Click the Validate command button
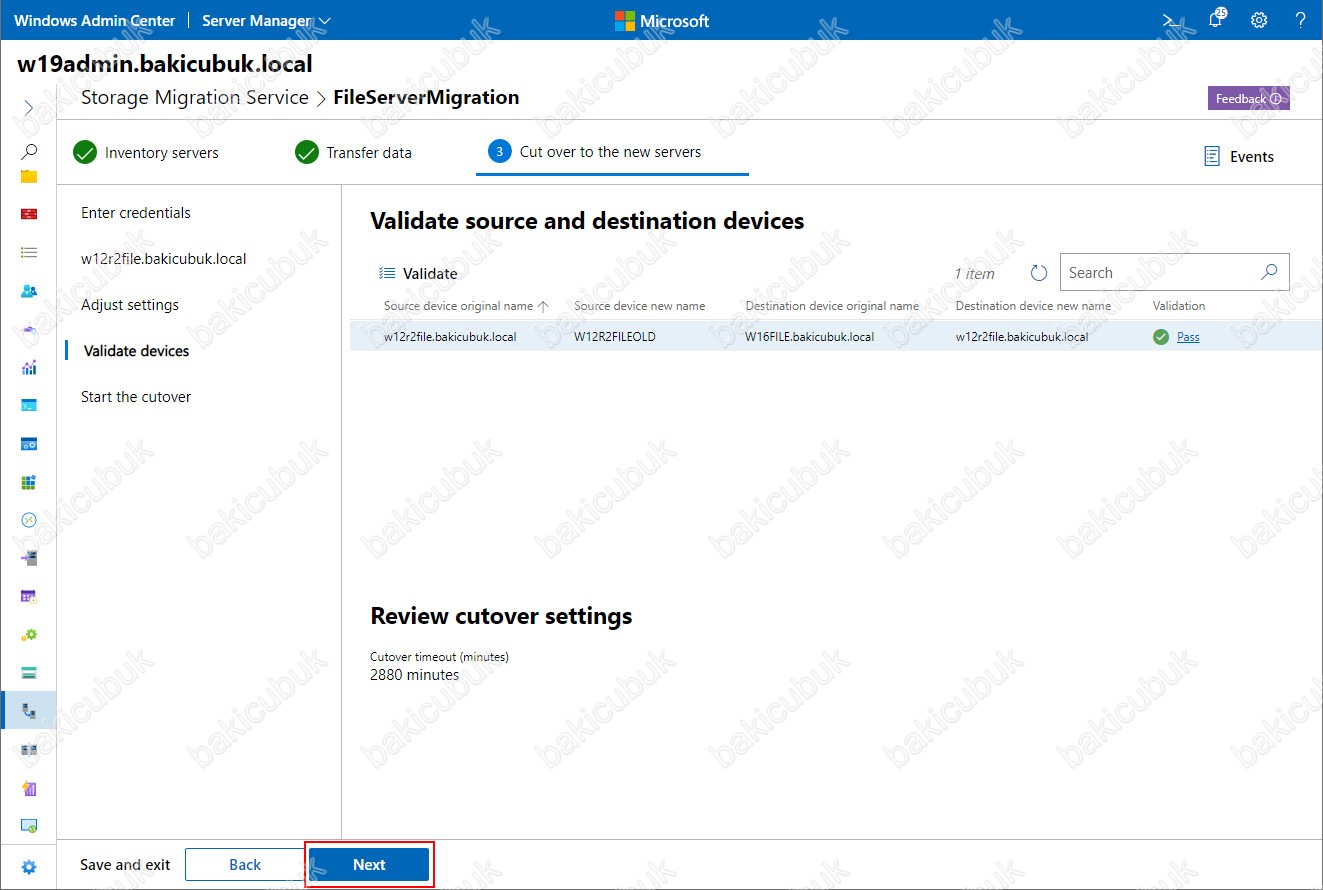 pos(418,273)
